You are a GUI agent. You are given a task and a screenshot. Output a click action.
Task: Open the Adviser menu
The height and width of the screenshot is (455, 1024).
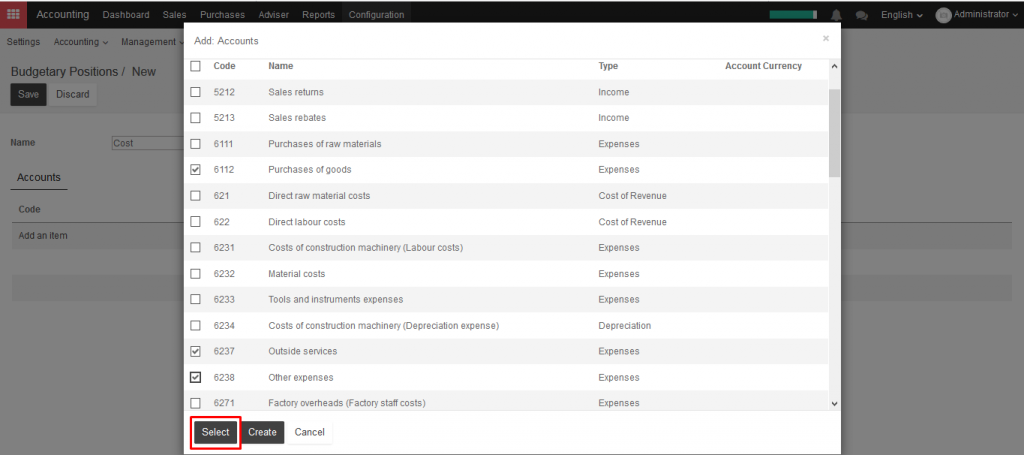274,14
